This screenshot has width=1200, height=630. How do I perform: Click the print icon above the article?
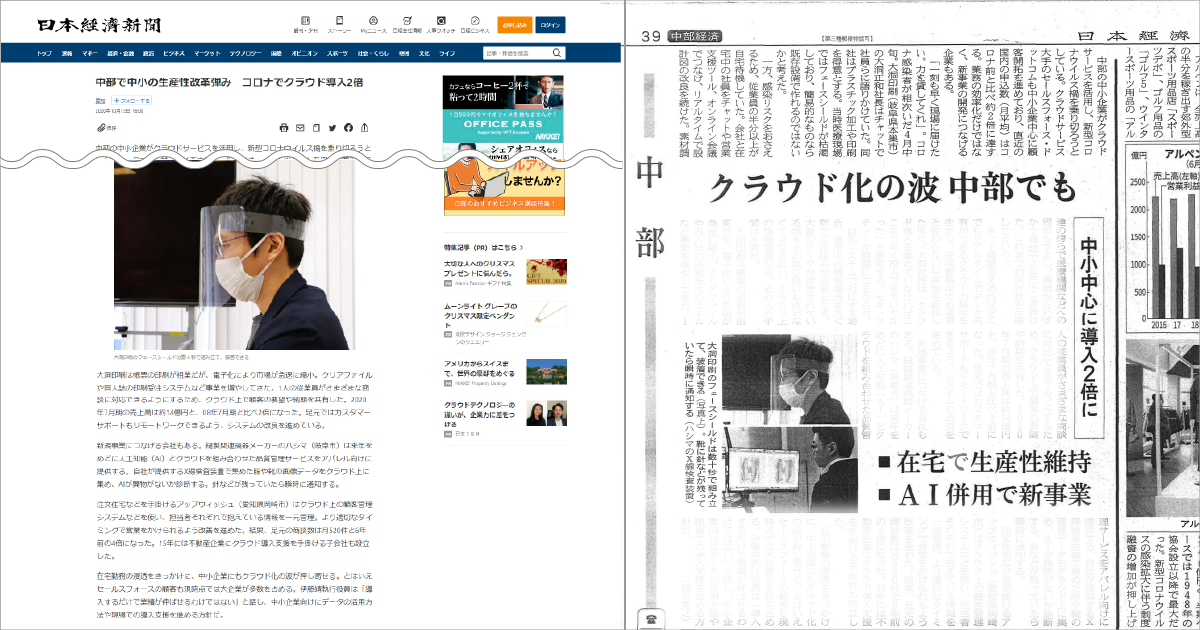(284, 128)
